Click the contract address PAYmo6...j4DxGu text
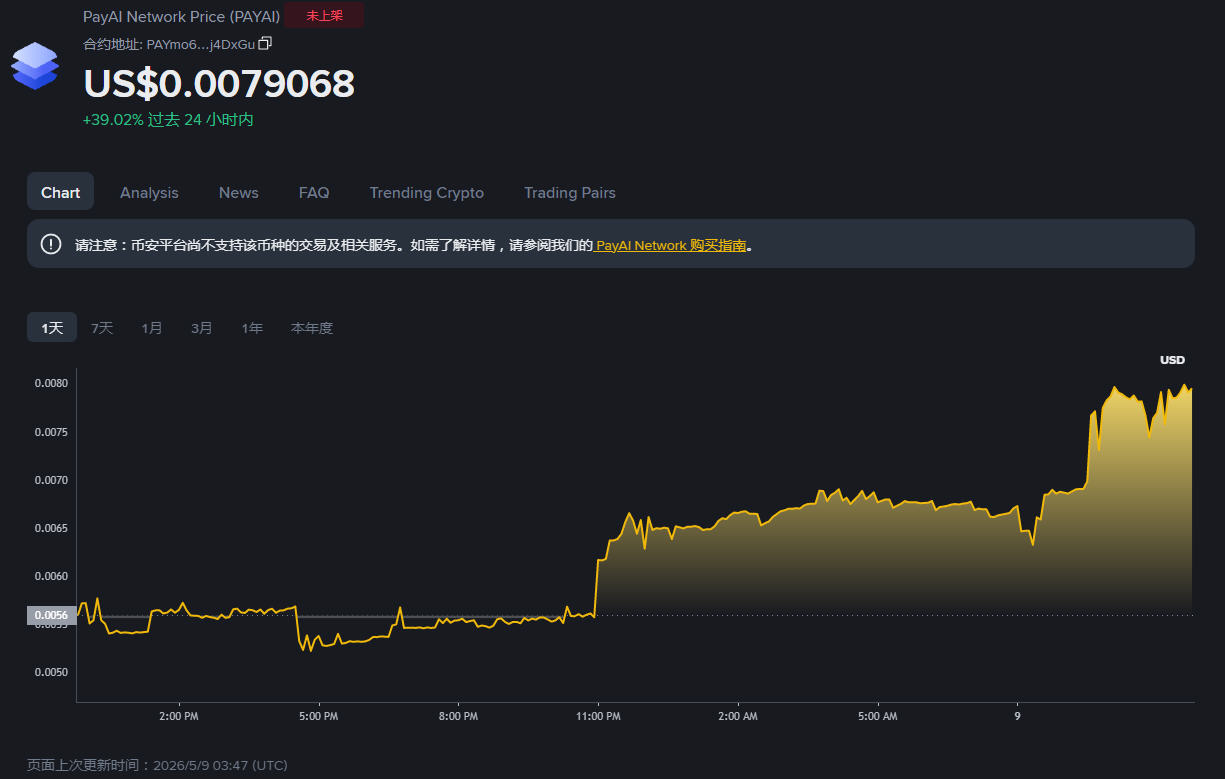This screenshot has height=779, width=1225. coord(200,44)
